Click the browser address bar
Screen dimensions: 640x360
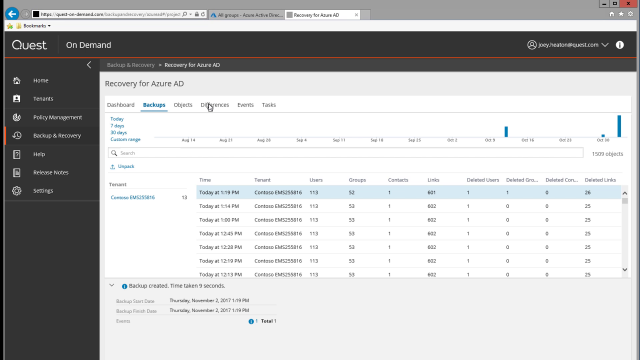110,14
